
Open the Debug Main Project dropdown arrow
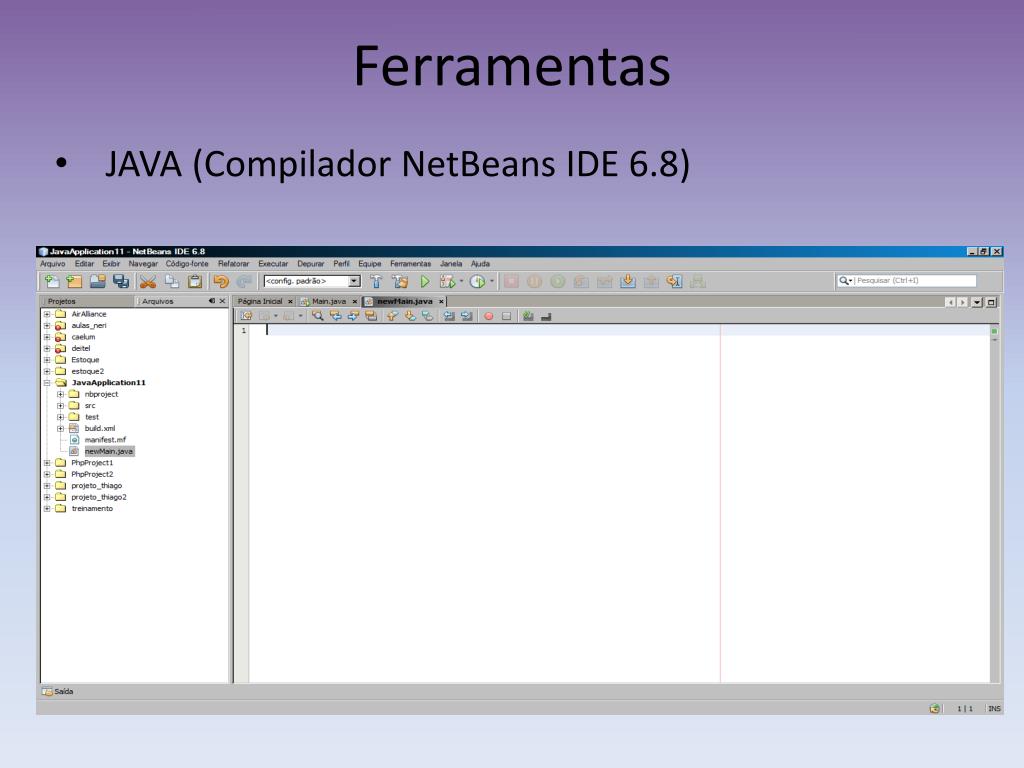[461, 281]
